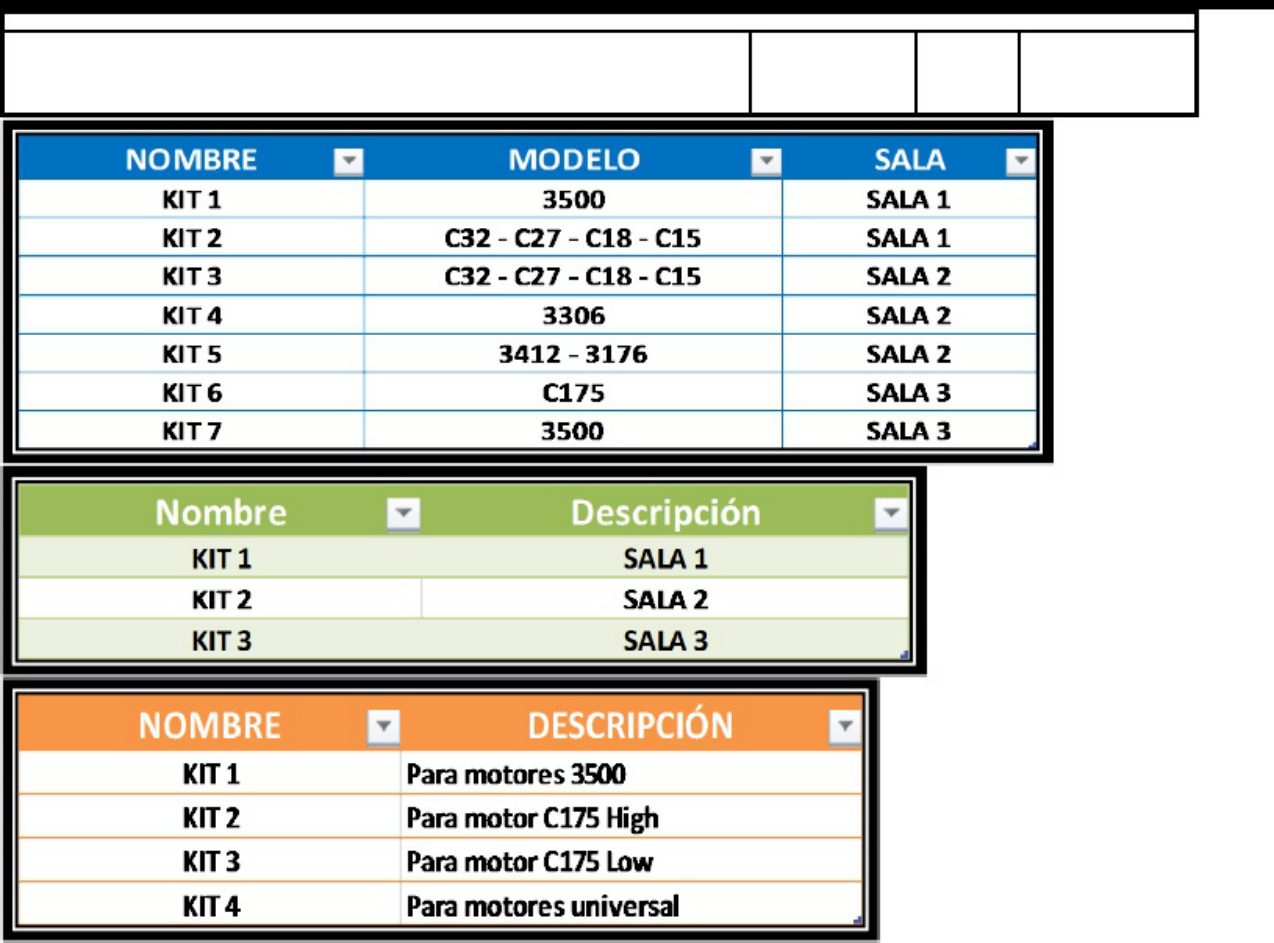Select the Descripción header in green table
Screen dimensions: 1274x943
pos(665,513)
